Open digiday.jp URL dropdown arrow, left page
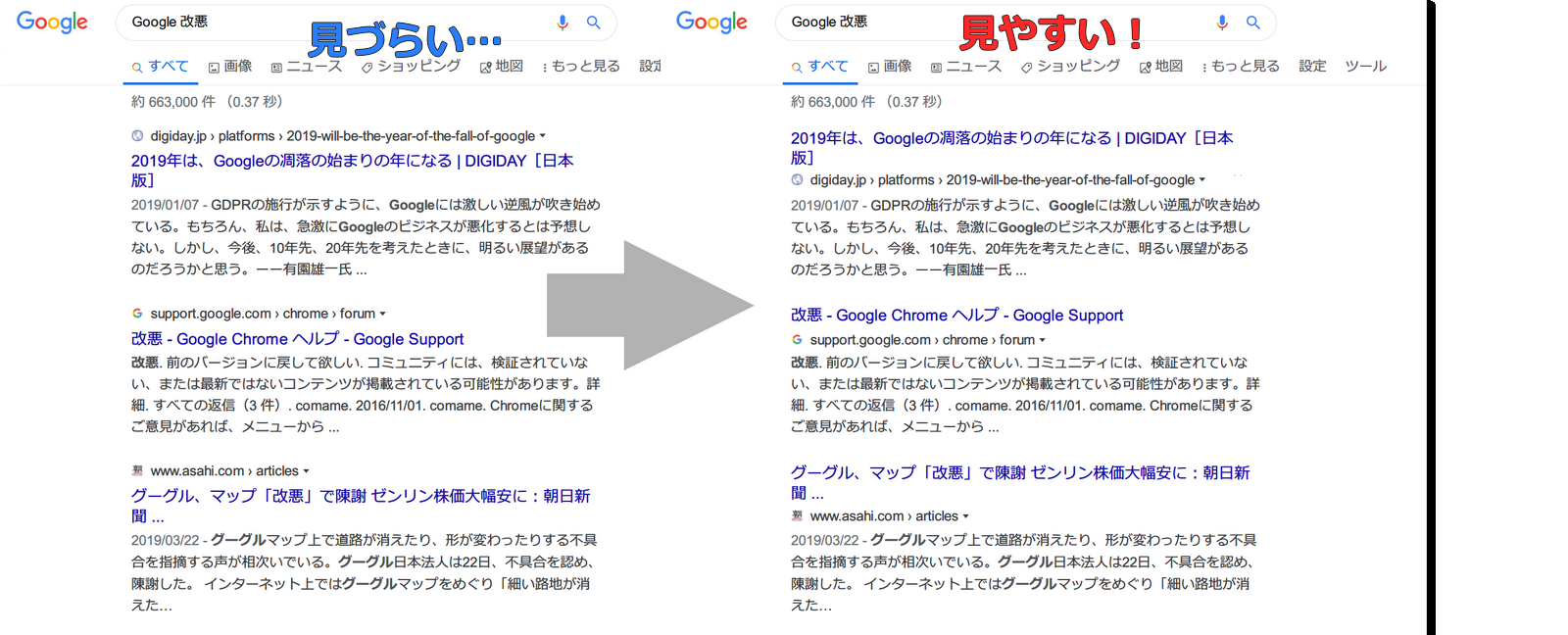Image resolution: width=1568 pixels, height=635 pixels. 543,136
